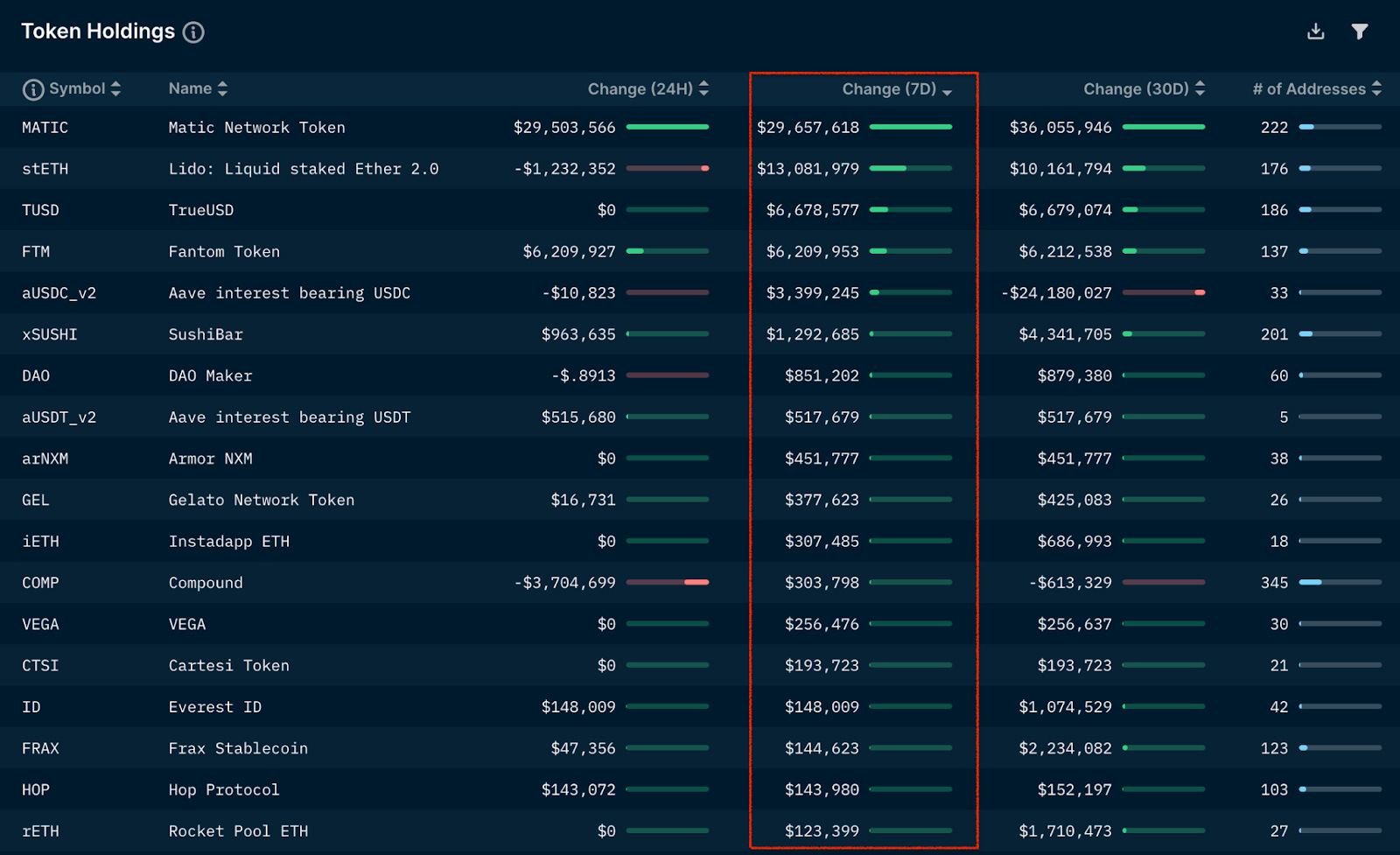Click the rETH symbol
1400x855 pixels.
coord(40,831)
